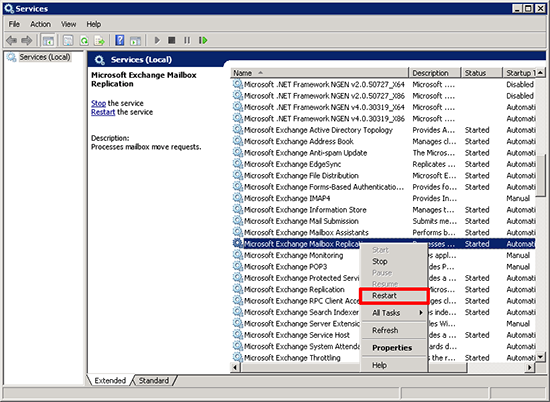Click the gear icon of Microsoft Exchange Service Host

pos(238,335)
